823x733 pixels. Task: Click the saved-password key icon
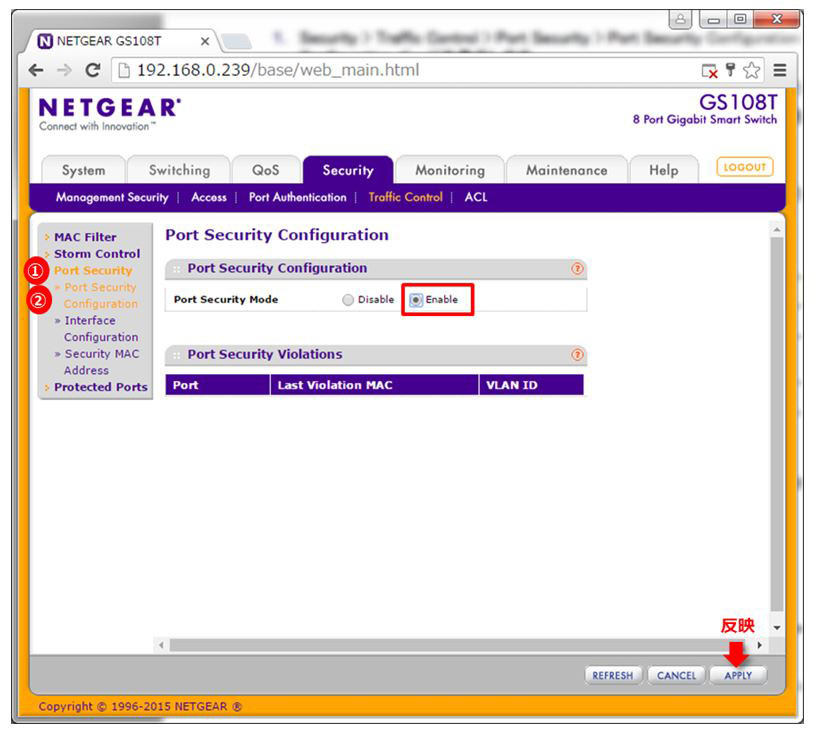point(730,69)
